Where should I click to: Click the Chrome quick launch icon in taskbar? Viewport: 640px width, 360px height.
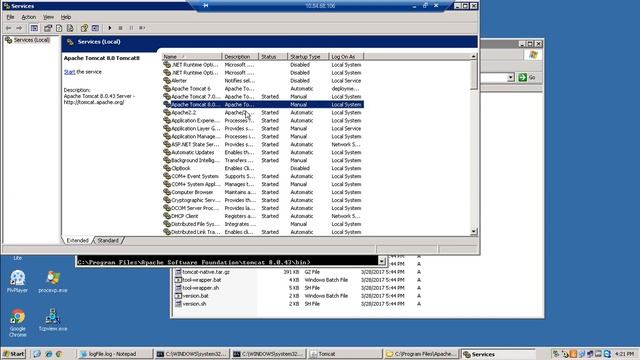60,354
